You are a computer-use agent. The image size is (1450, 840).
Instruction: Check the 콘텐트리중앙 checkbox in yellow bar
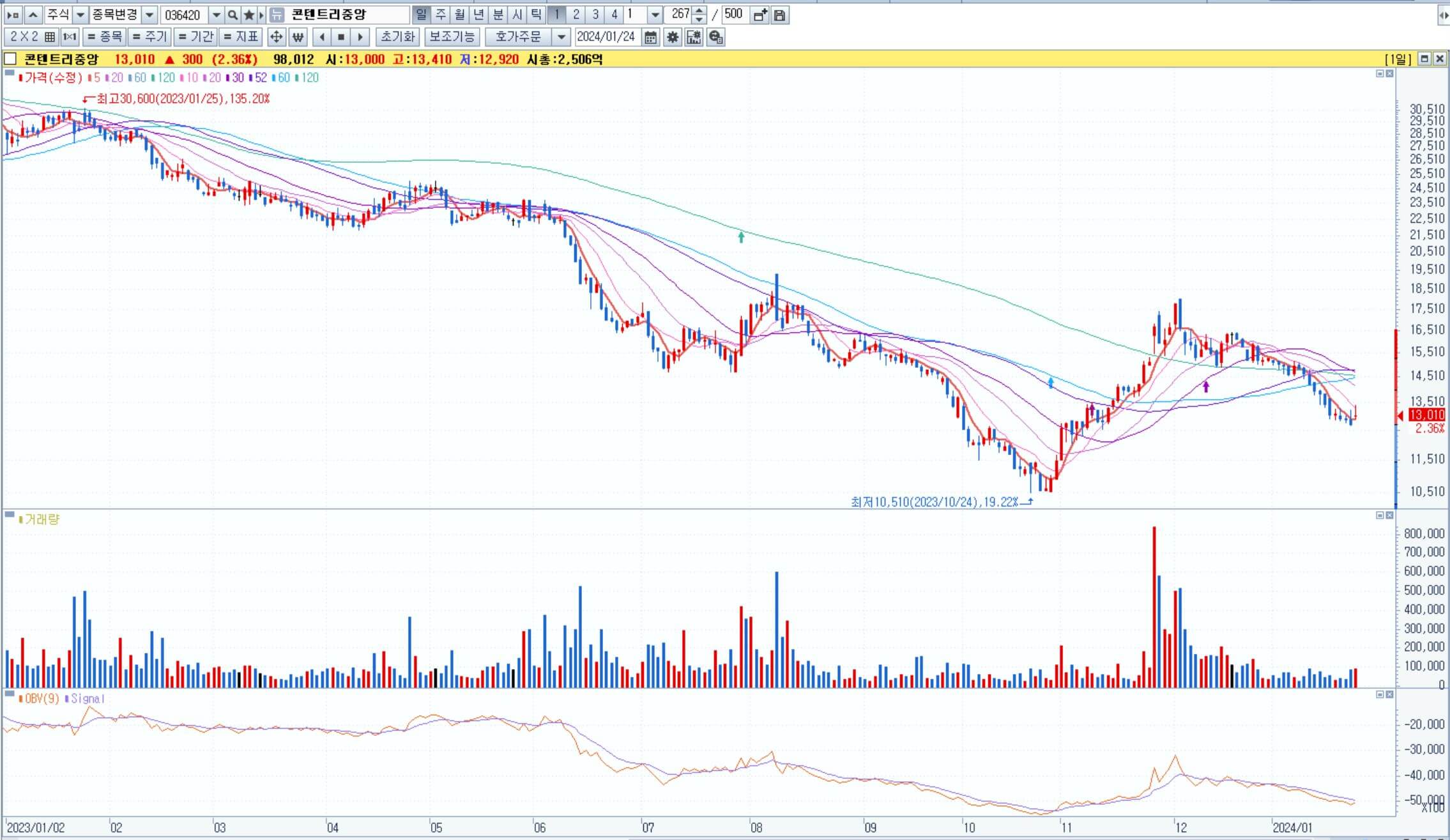point(10,59)
